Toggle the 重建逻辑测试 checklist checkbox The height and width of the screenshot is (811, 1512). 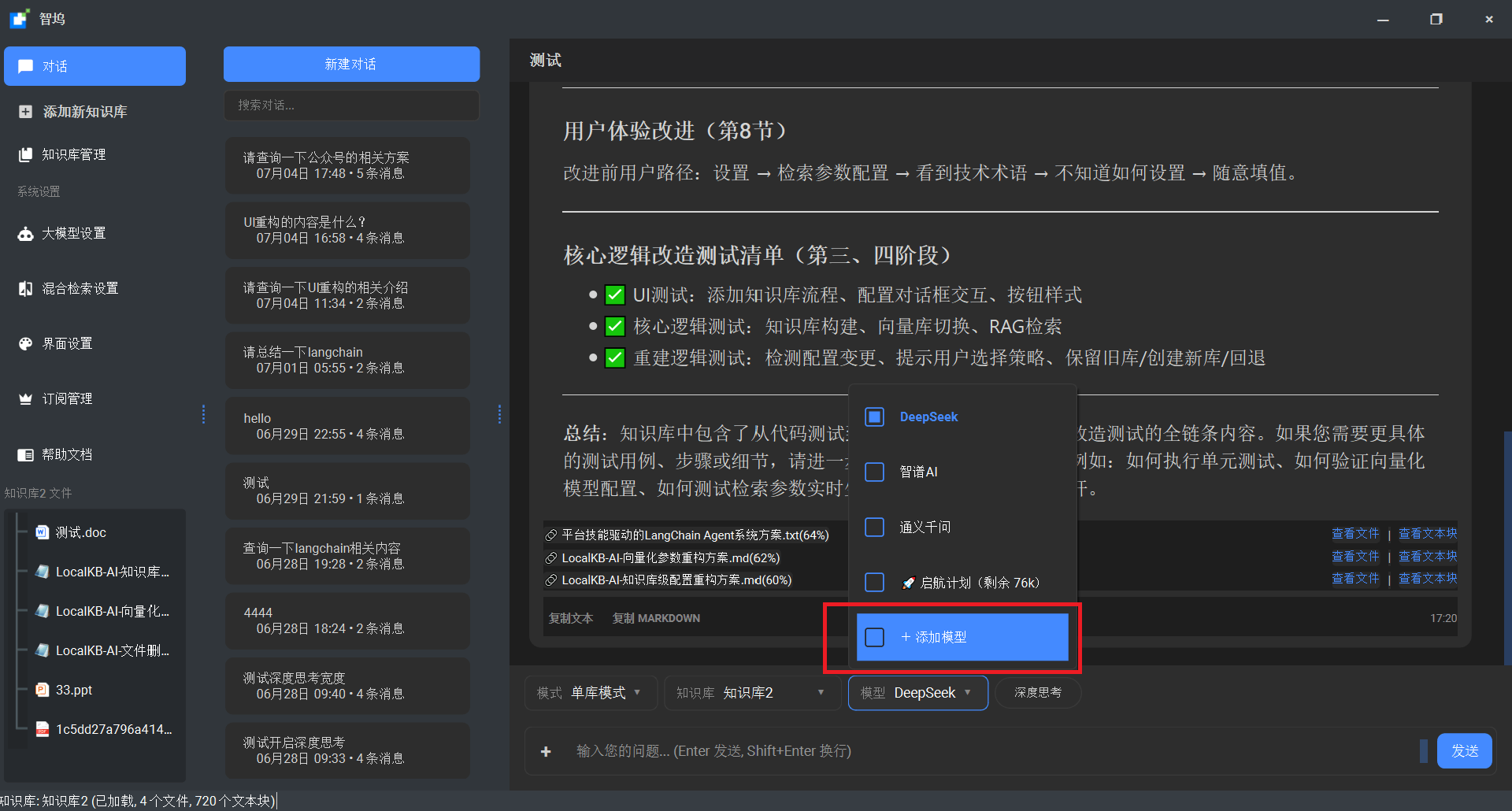click(615, 358)
